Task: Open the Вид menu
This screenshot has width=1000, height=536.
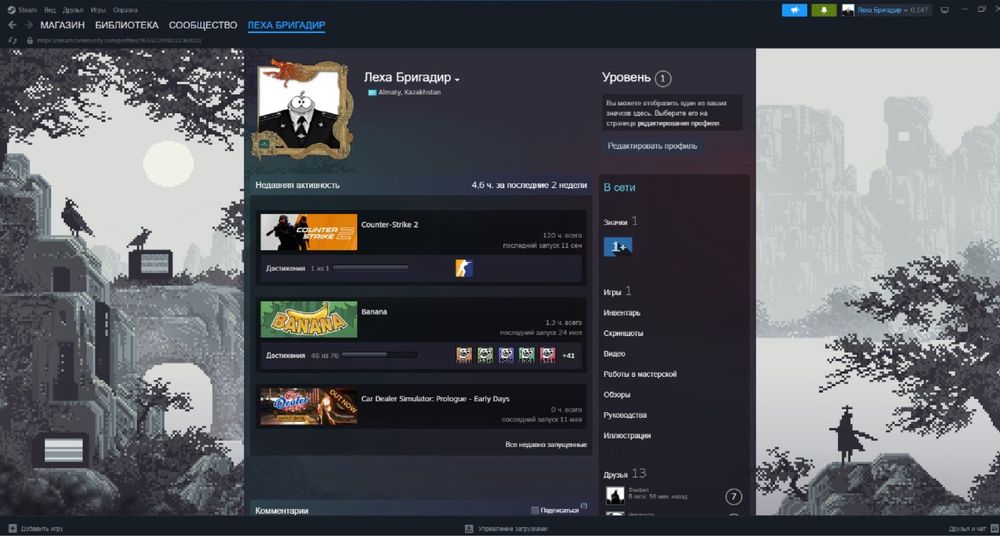Action: (50, 10)
